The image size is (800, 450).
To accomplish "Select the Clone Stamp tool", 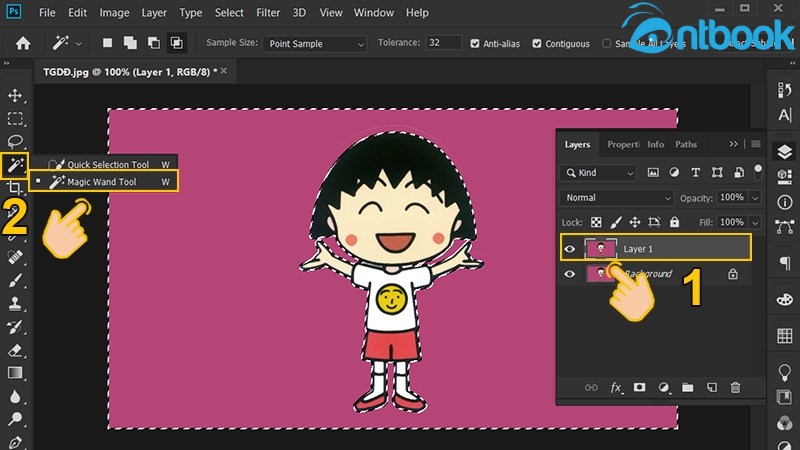I will 15,304.
